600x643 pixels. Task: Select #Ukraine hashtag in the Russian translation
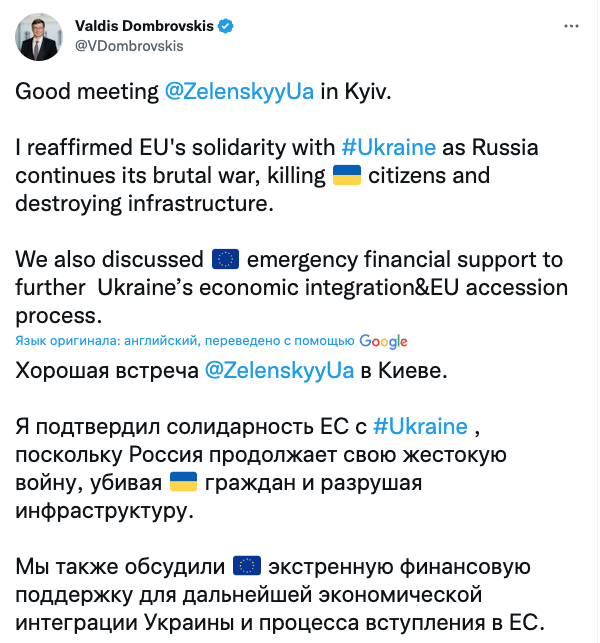coord(420,427)
